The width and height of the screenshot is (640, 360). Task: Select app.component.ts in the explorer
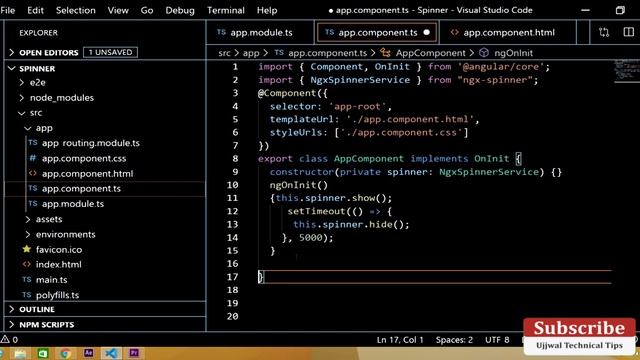click(81, 189)
